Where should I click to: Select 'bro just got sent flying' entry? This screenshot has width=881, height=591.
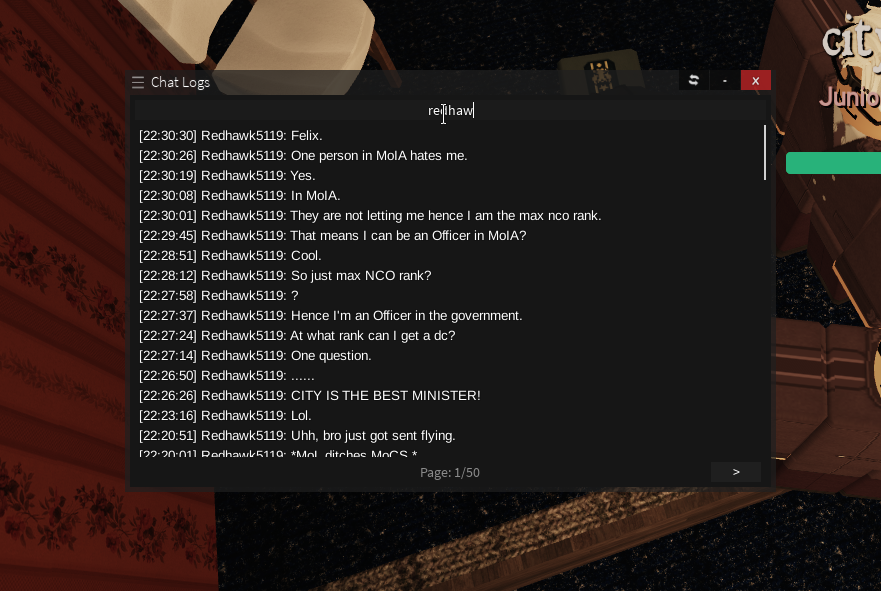(x=297, y=435)
